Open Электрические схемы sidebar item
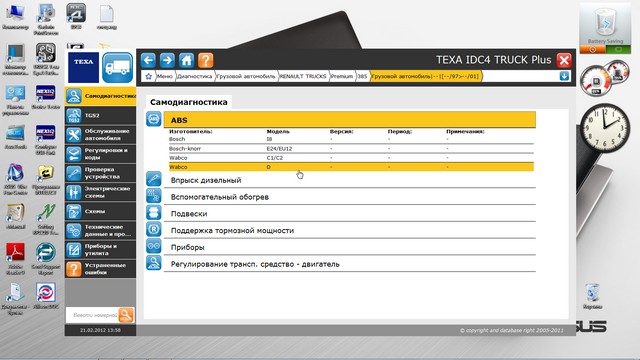The image size is (640, 360). pyautogui.click(x=100, y=192)
